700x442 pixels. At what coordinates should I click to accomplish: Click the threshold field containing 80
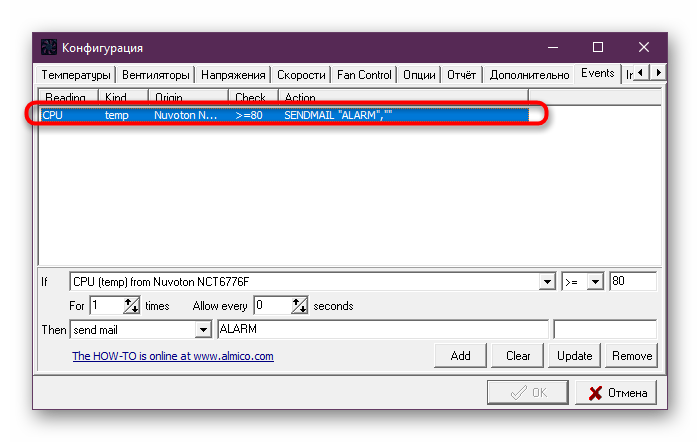632,282
